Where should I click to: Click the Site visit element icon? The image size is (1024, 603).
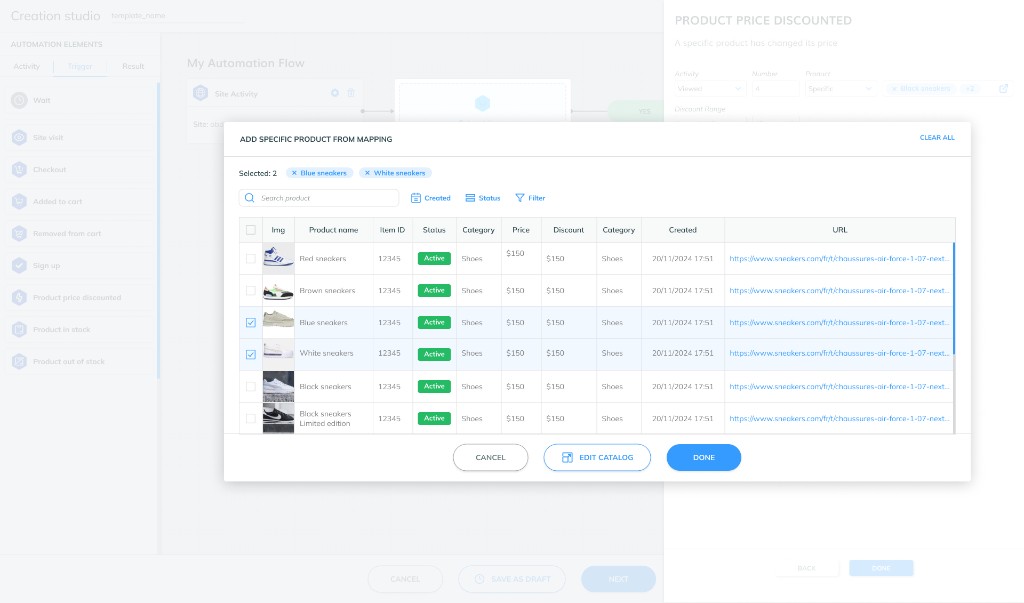click(20, 137)
